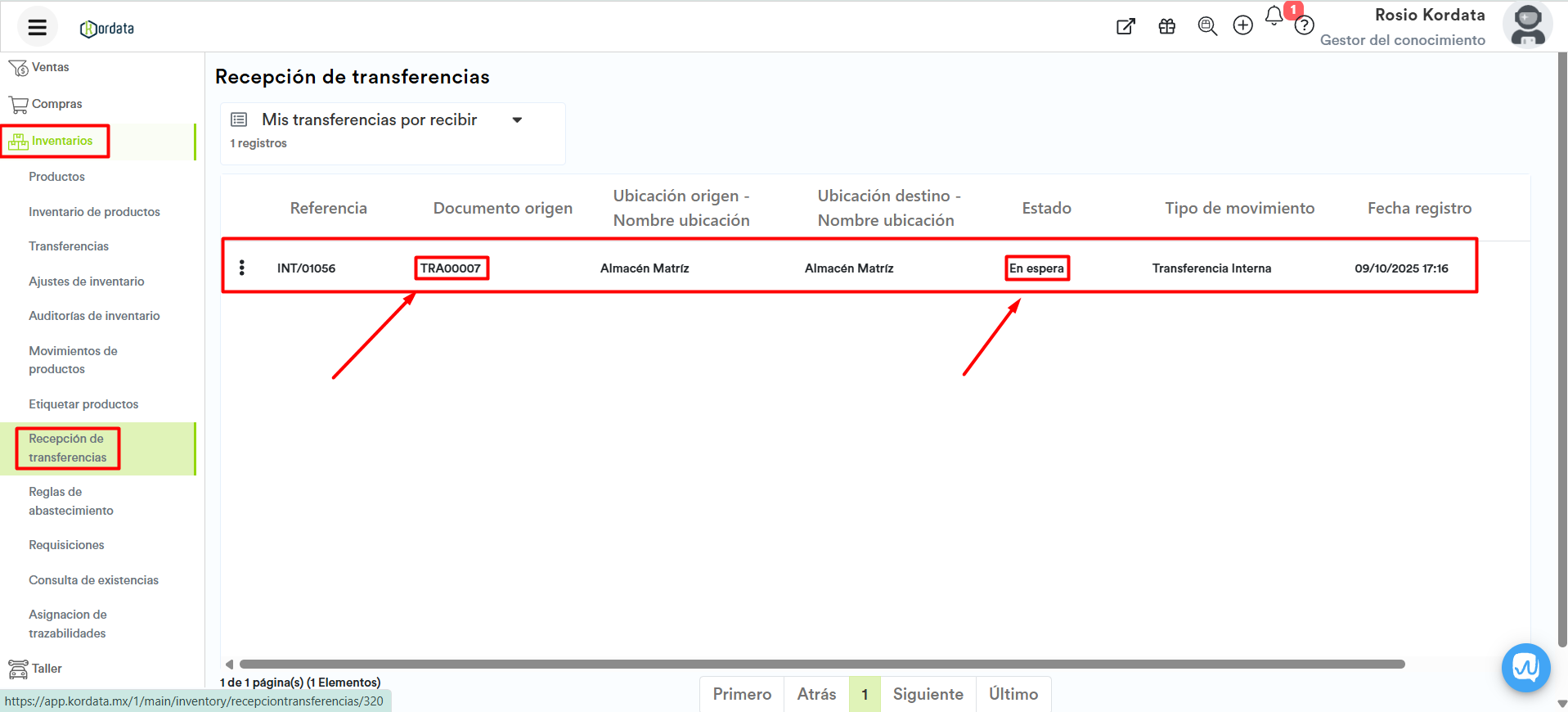Open row options for INT/01056
This screenshot has height=712, width=1568.
pyautogui.click(x=242, y=268)
